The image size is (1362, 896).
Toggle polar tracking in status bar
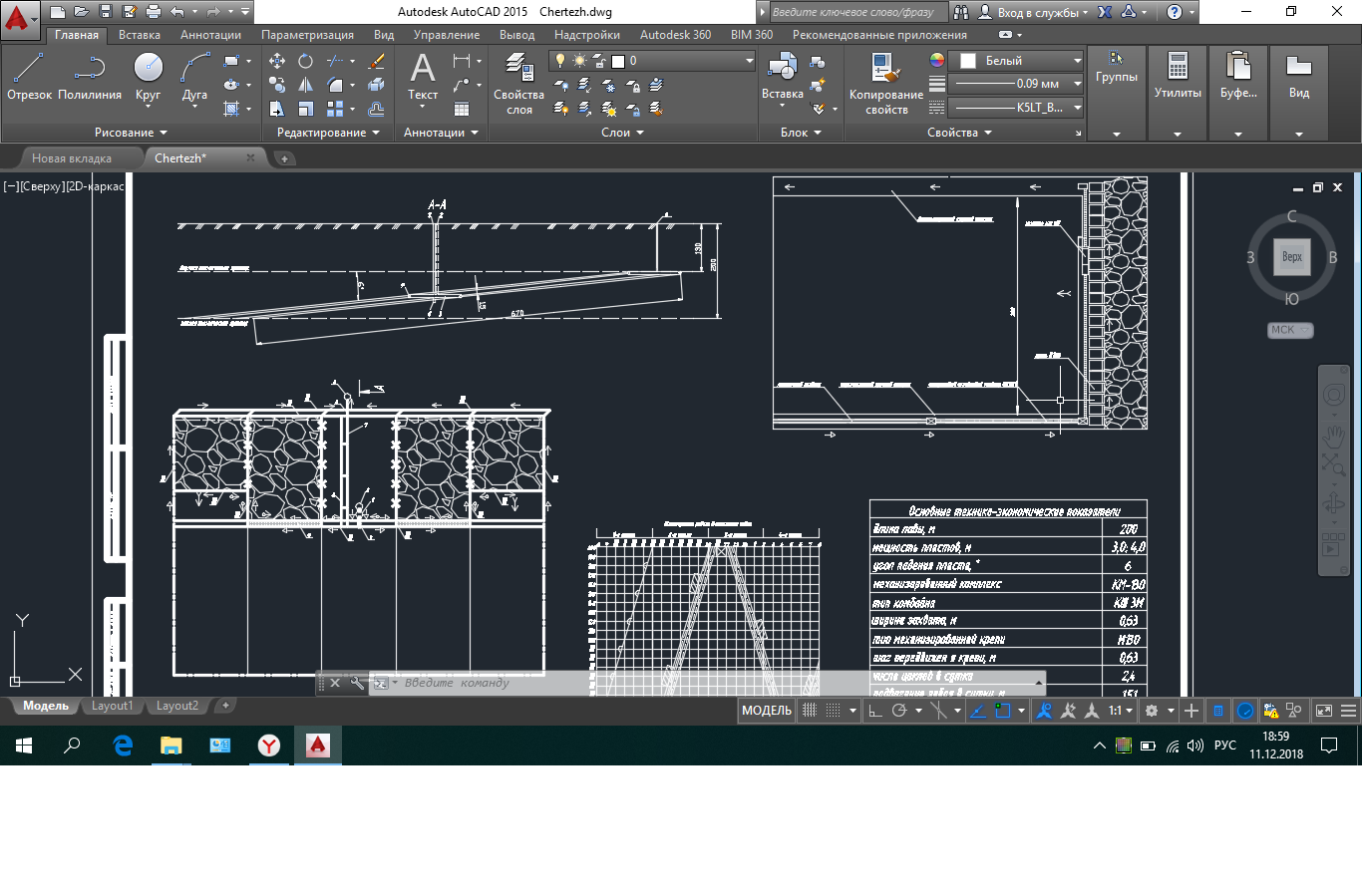(899, 711)
